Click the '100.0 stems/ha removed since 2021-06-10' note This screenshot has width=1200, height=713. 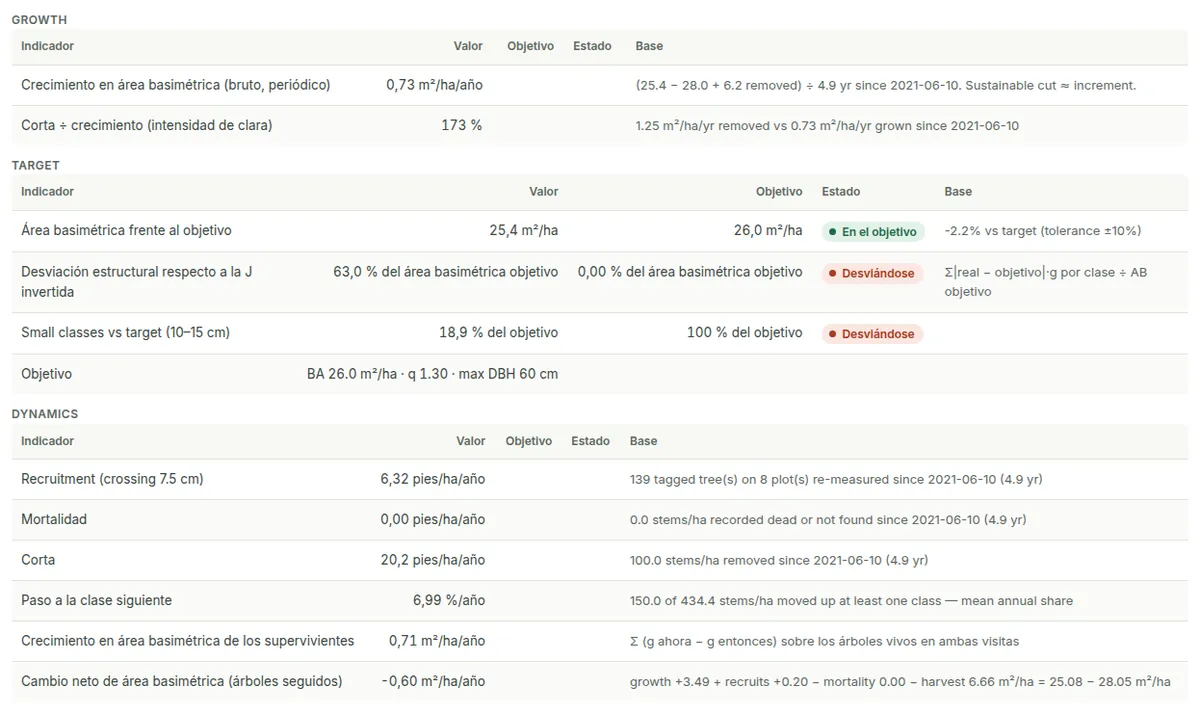click(x=779, y=560)
